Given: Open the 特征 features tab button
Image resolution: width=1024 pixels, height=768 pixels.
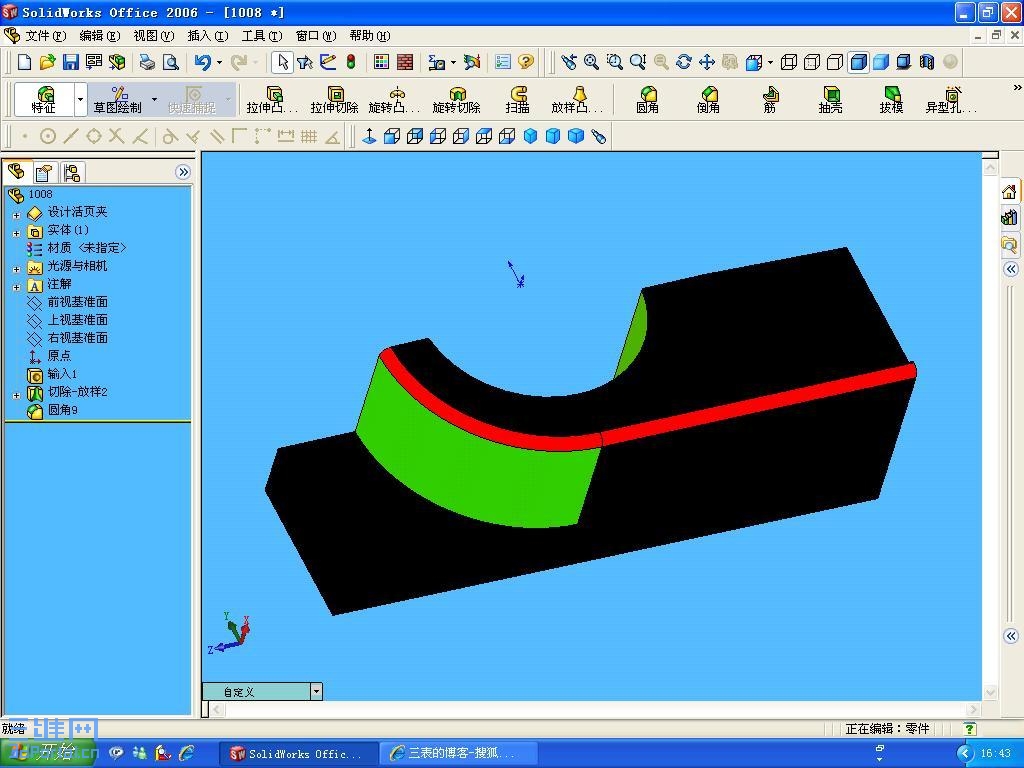Looking at the screenshot, I should [x=44, y=100].
